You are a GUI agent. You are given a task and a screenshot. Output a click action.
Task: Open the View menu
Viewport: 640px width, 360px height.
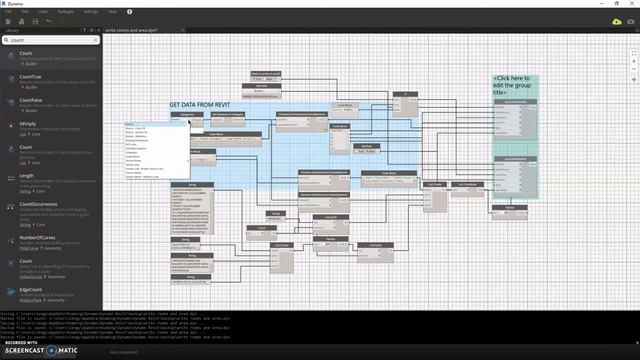point(43,12)
